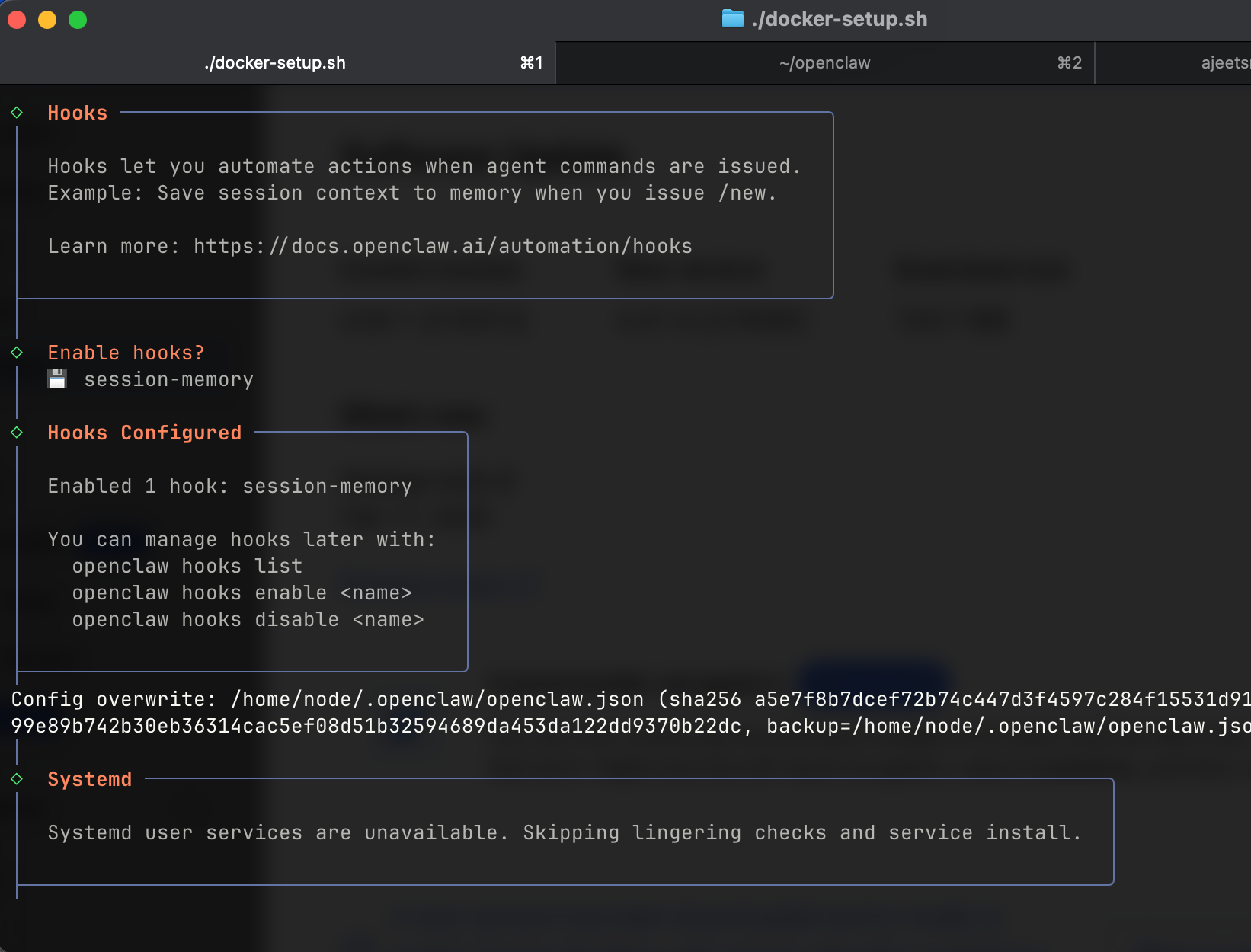
Task: Click the floppy disk icon beside session-memory
Action: (57, 379)
